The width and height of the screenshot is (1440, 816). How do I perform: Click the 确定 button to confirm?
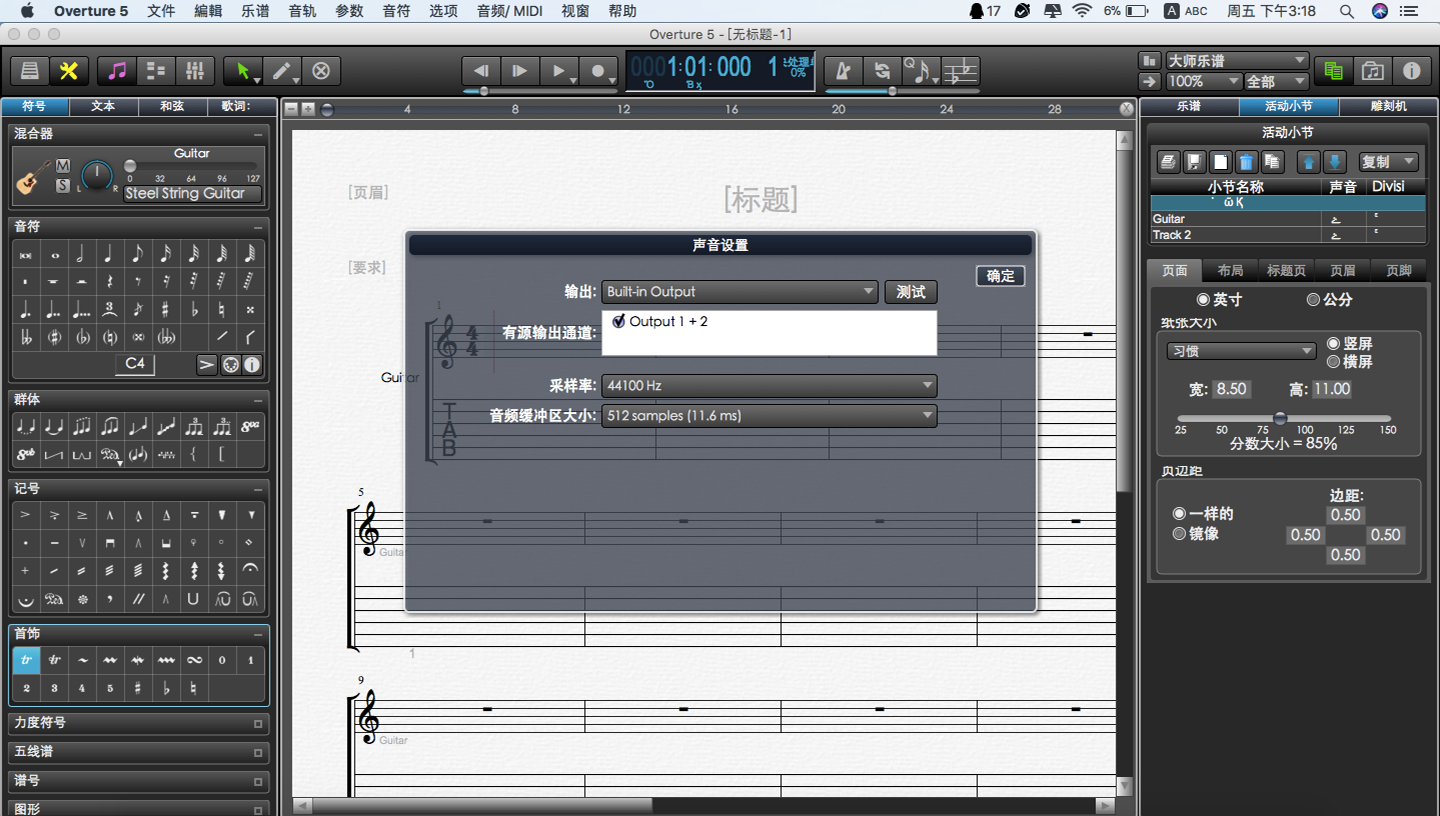(x=999, y=277)
